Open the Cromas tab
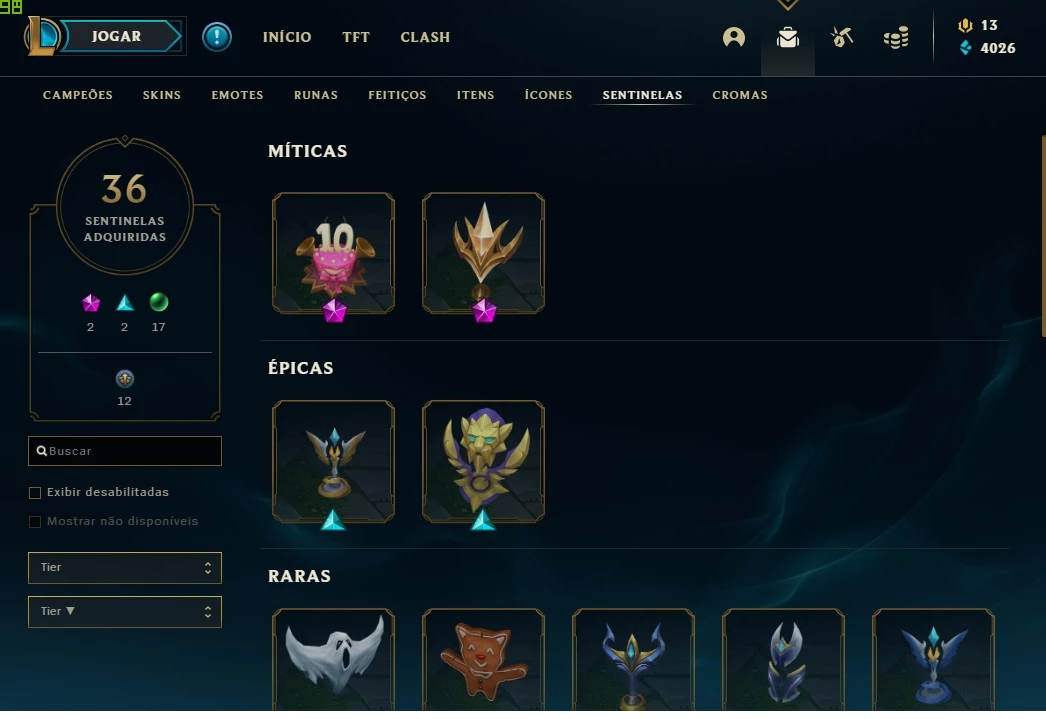 point(740,95)
